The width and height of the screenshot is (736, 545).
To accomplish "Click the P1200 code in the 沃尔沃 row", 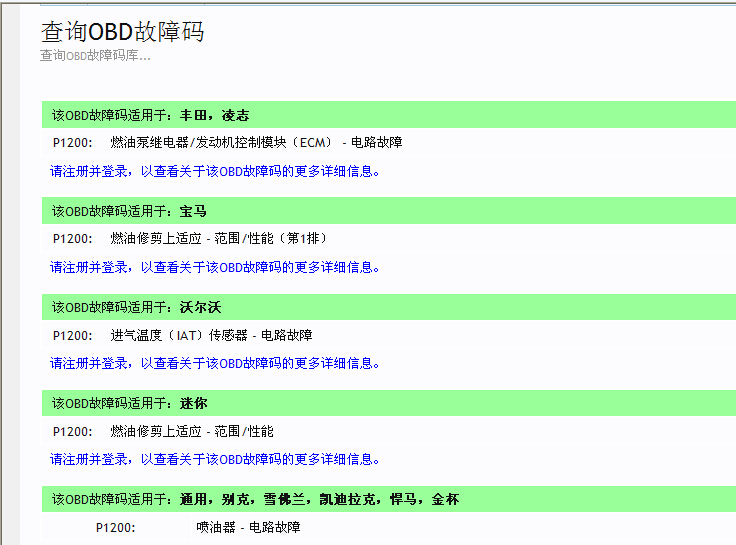I will point(73,336).
